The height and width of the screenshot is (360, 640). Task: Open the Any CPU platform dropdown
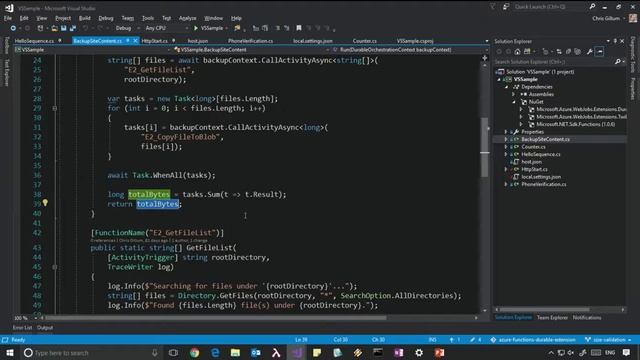(x=167, y=28)
